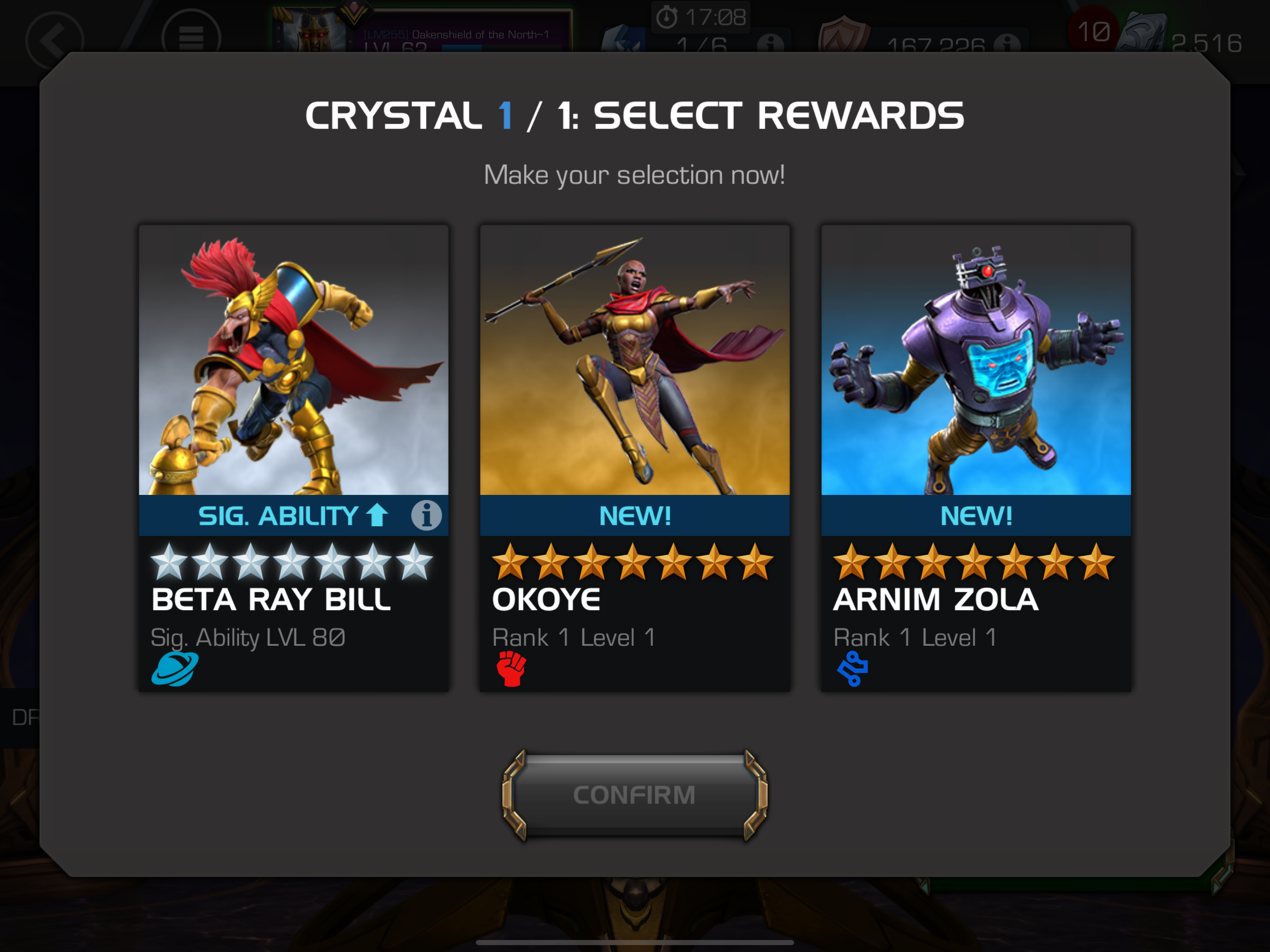Open the Dakenshield of the North profile
The image size is (1270, 952).
tap(422, 30)
